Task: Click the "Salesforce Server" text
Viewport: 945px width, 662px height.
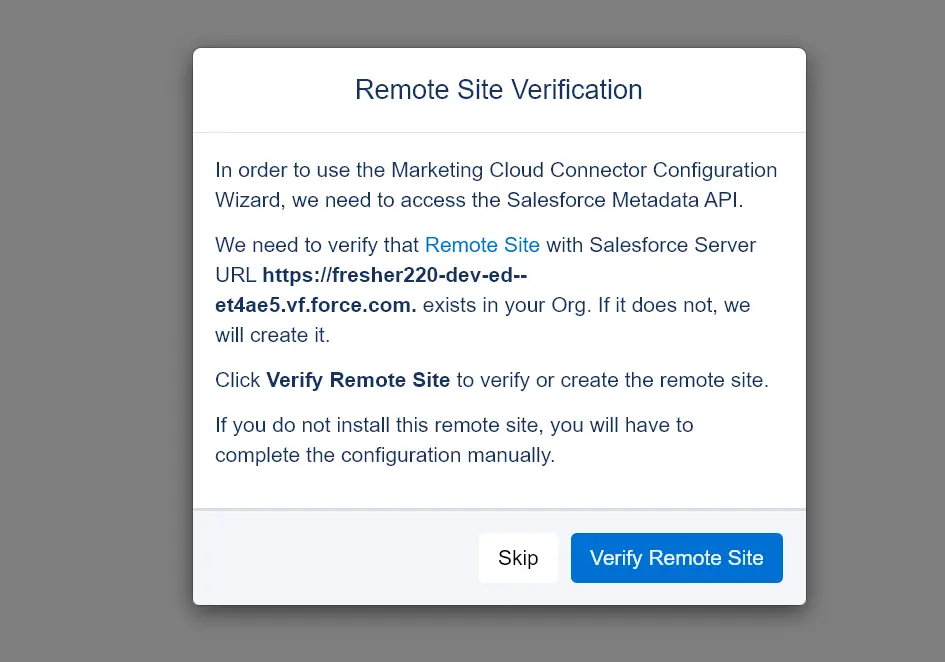Action: click(672, 245)
